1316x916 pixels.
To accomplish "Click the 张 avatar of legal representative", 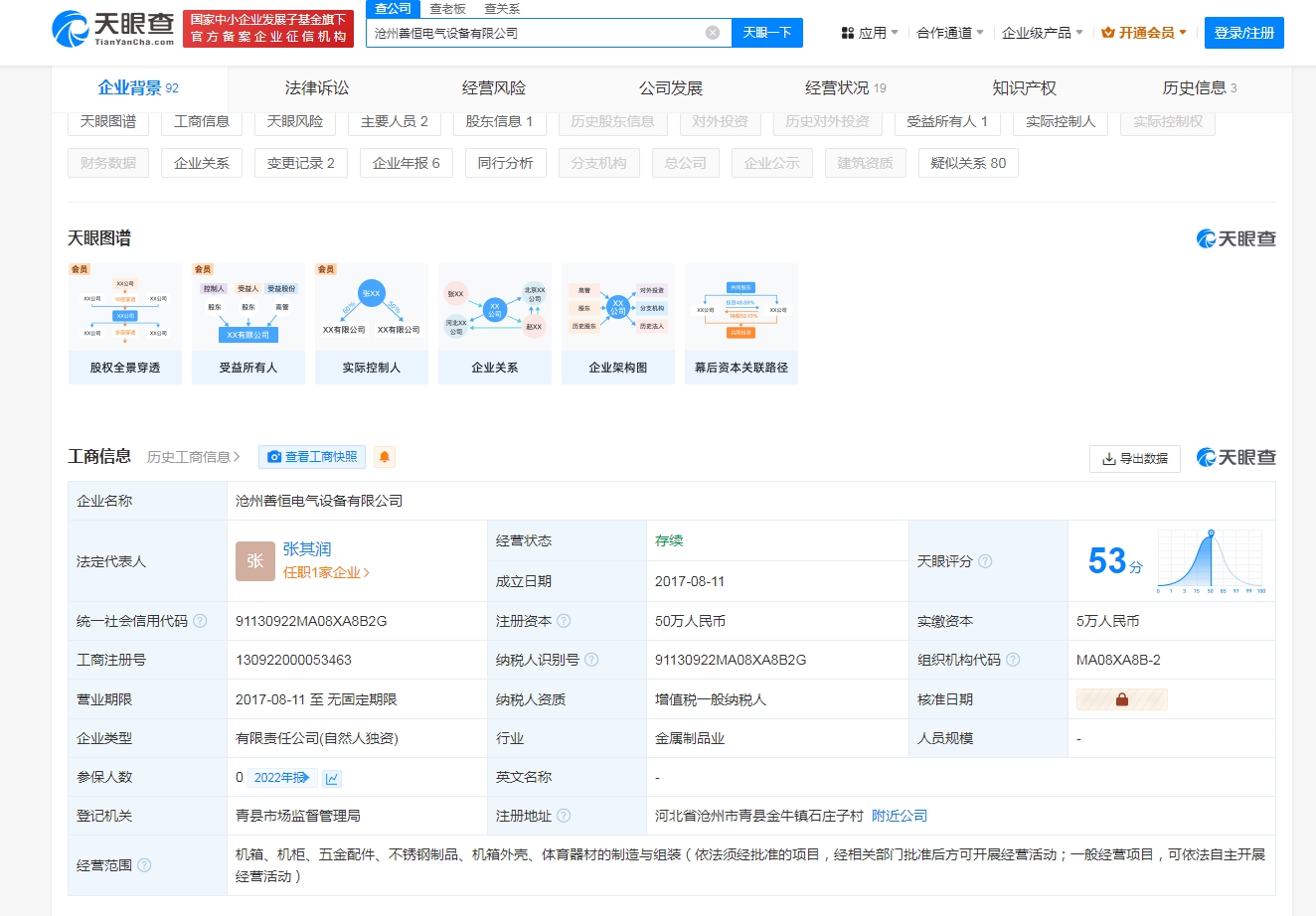I will [254, 561].
